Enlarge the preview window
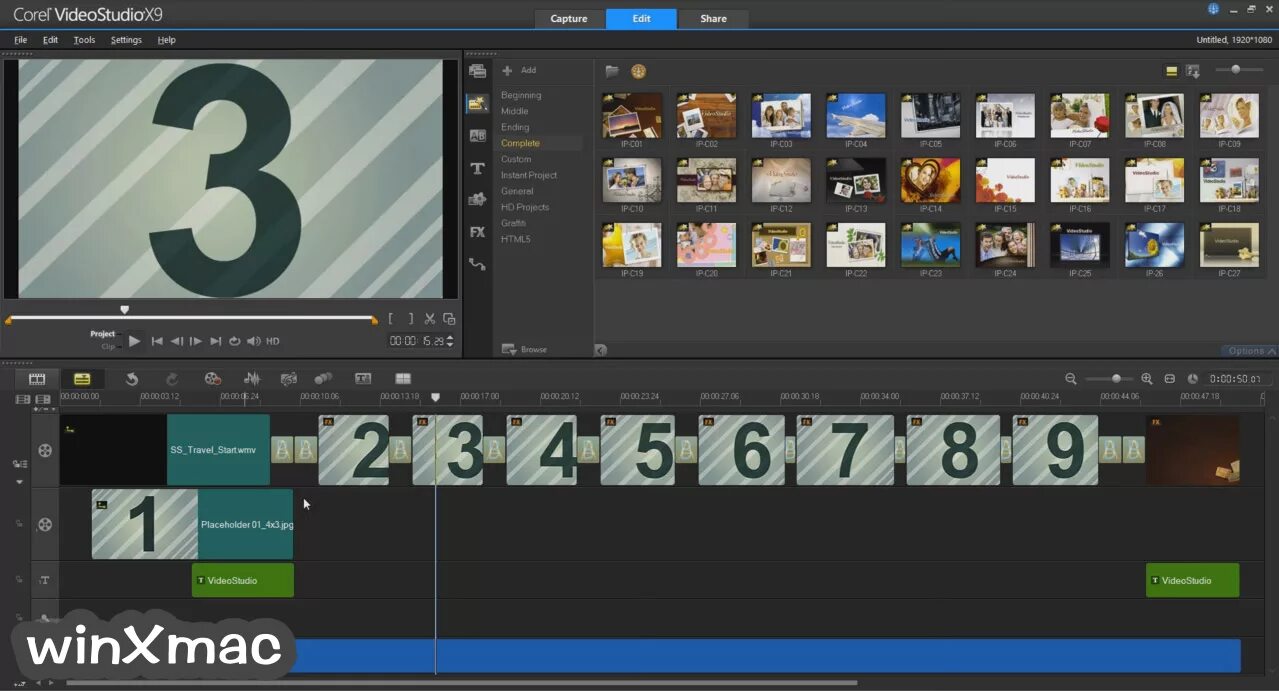 click(450, 319)
